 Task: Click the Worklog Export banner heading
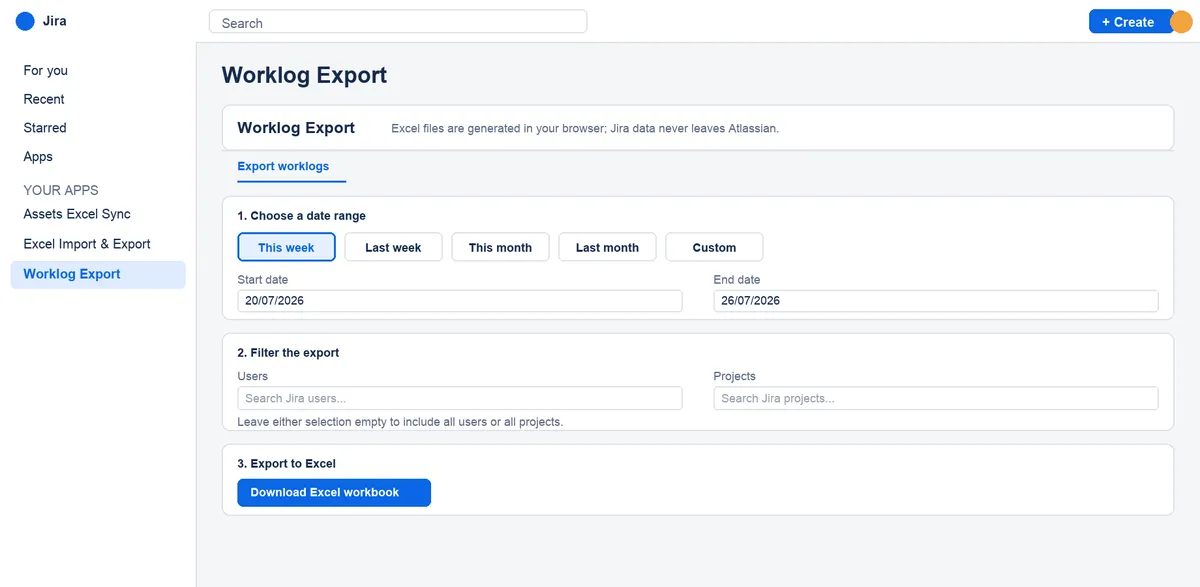(296, 128)
